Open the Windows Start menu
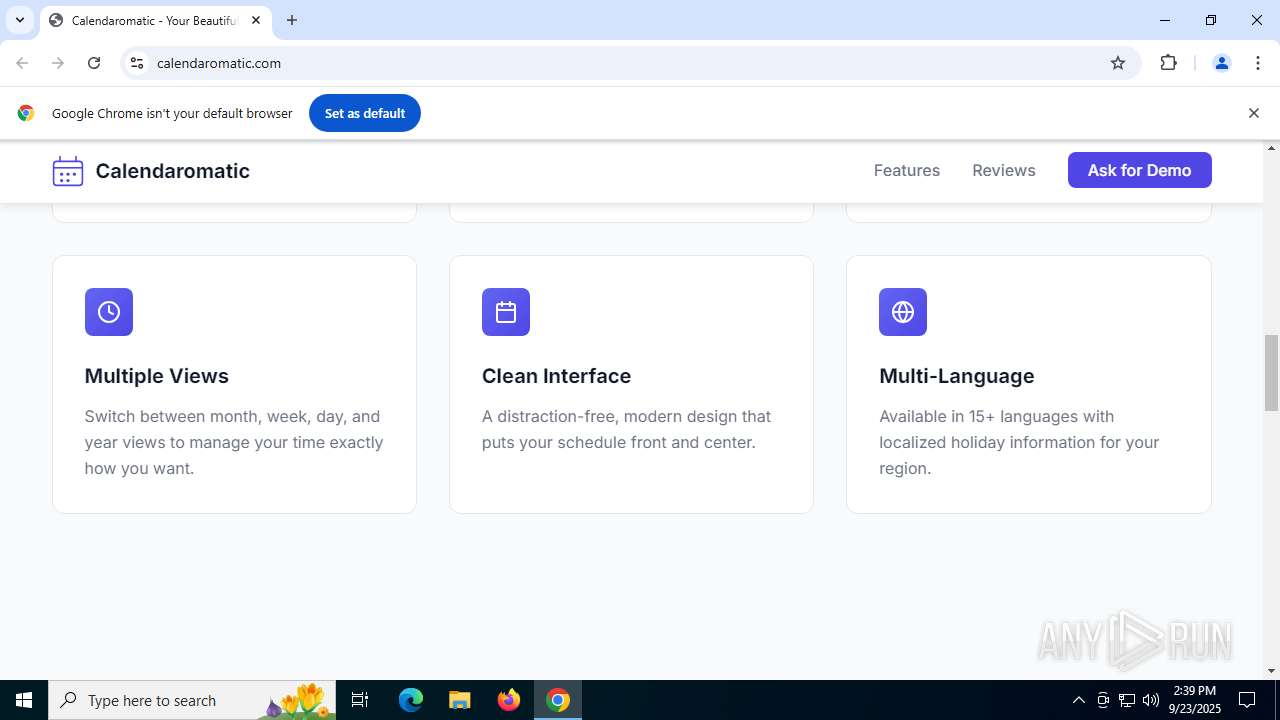 coord(24,700)
